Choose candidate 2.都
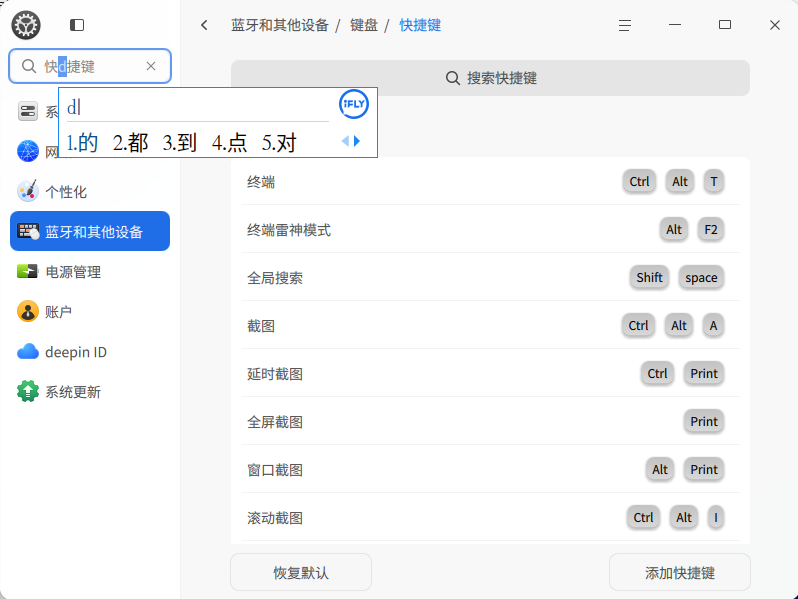Image resolution: width=798 pixels, height=599 pixels. tap(130, 143)
